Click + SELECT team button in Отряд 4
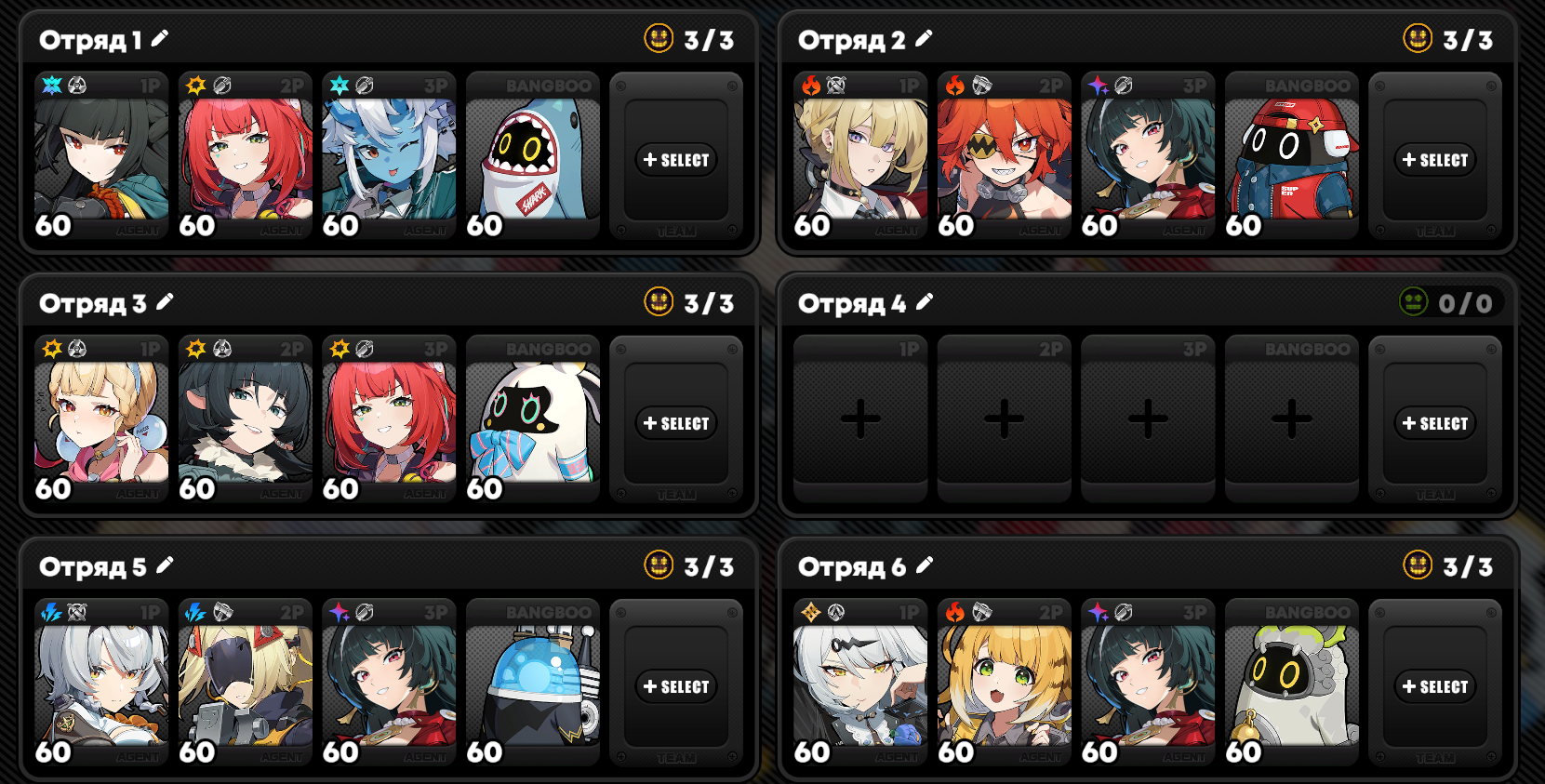This screenshot has height=784, width=1545. [1435, 423]
